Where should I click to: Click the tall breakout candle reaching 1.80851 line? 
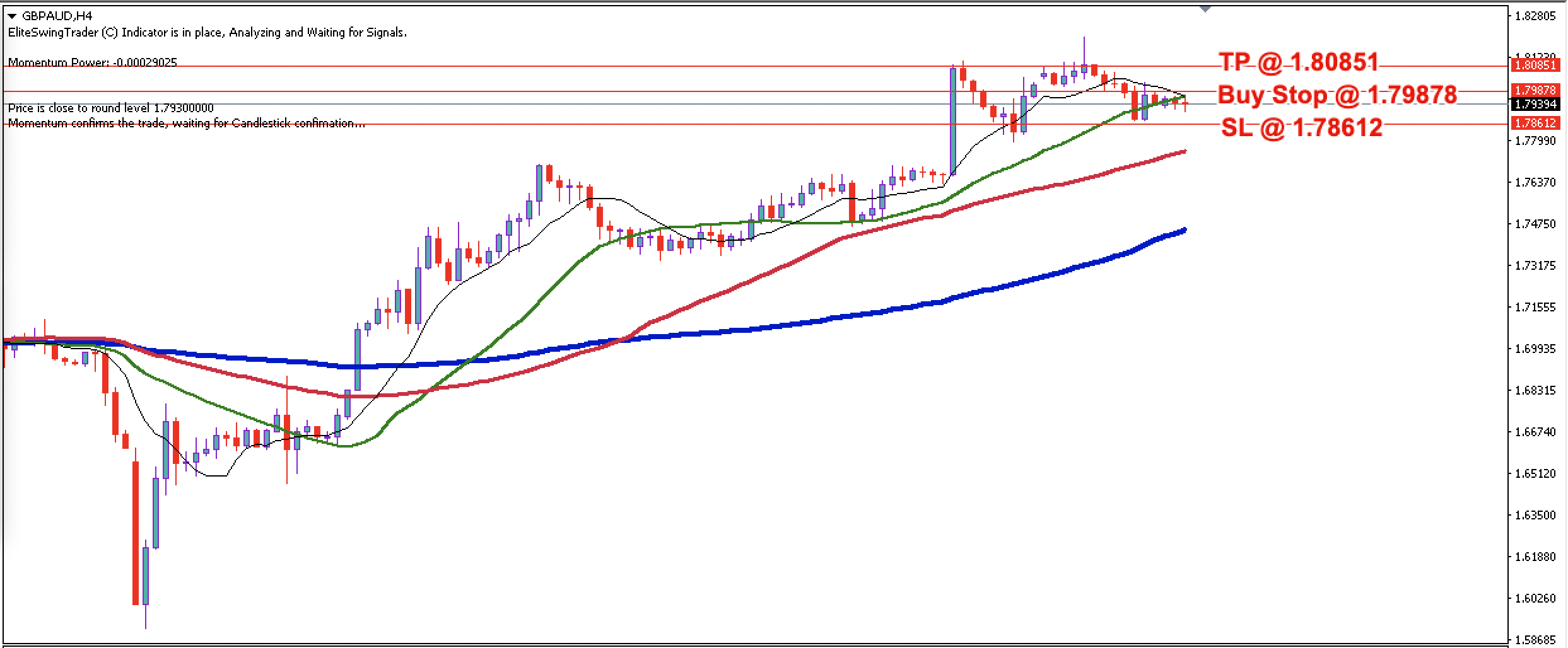click(x=952, y=121)
